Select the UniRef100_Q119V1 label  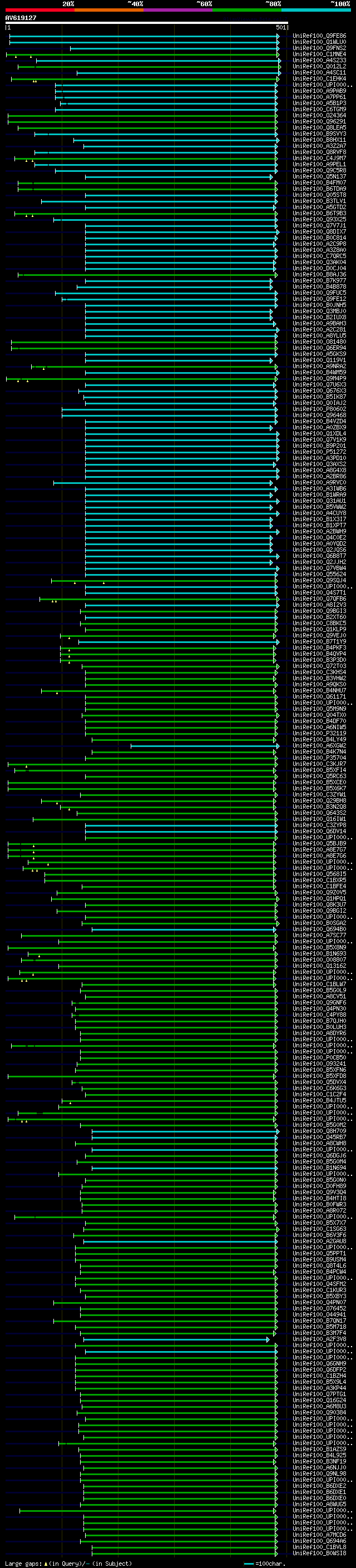coord(319,360)
